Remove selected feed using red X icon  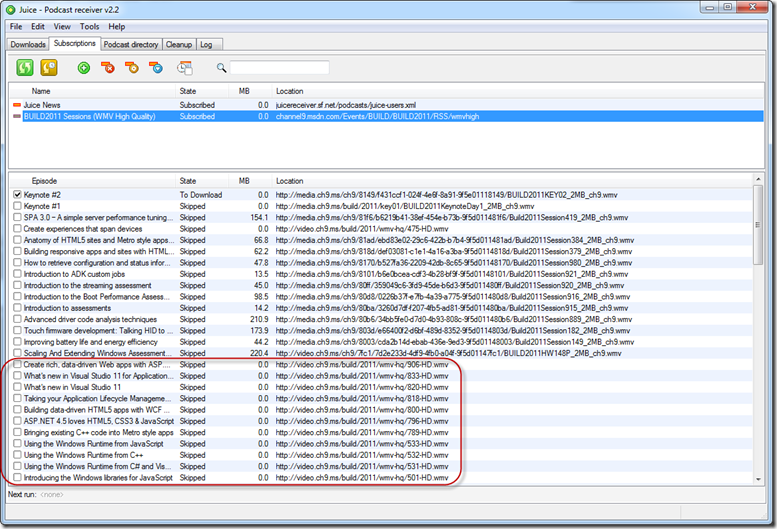coord(108,68)
